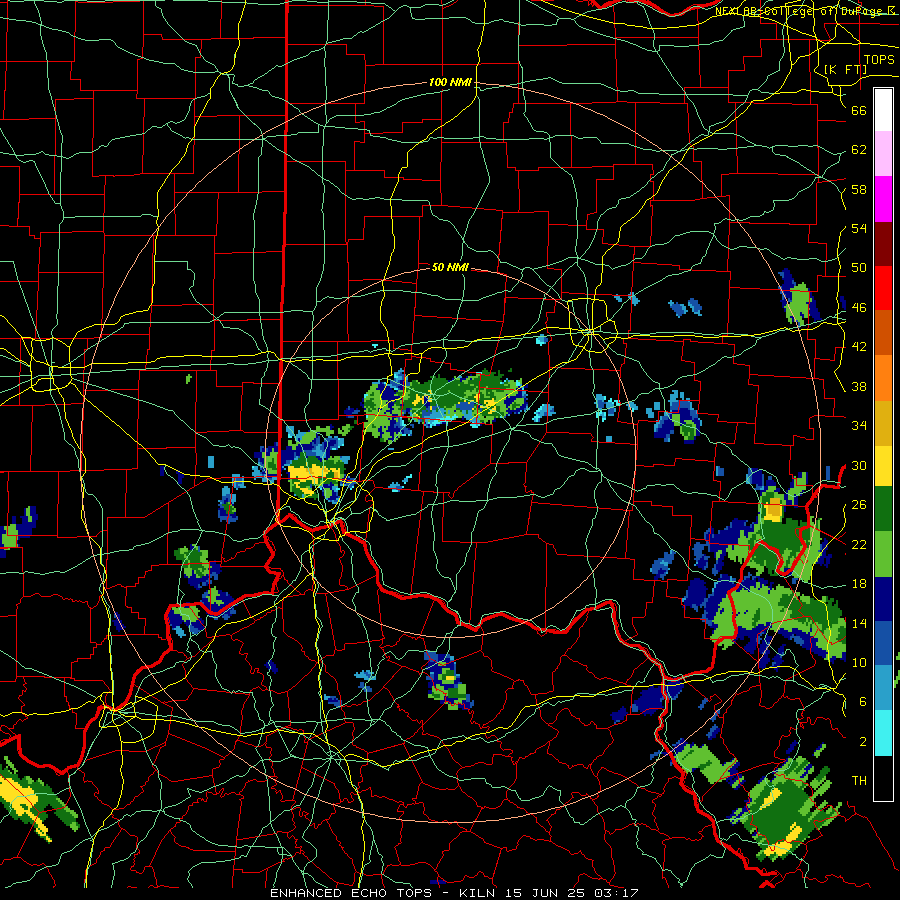Viewport: 900px width, 900px height.
Task: Click the legend value "38"
Action: click(x=859, y=386)
